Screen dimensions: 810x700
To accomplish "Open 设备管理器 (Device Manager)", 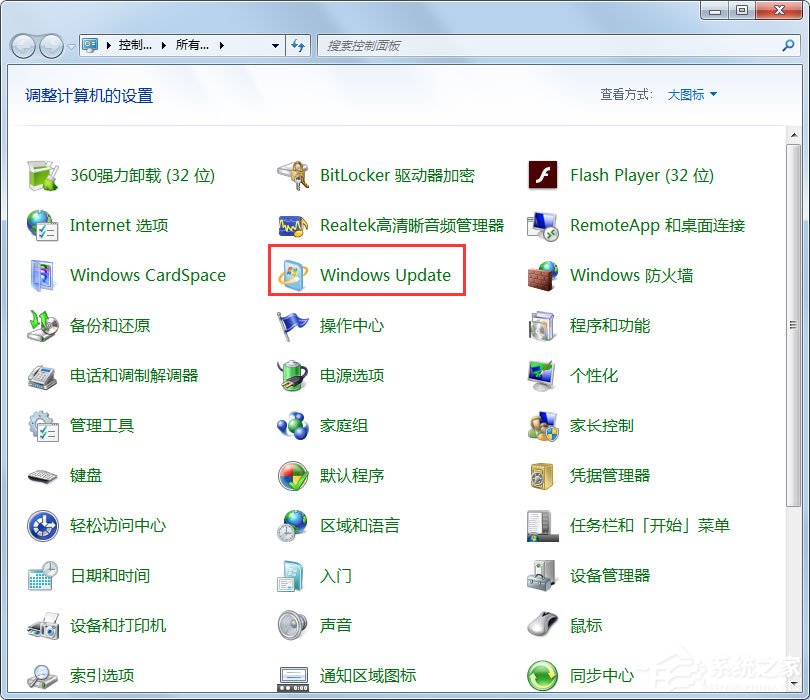I will click(612, 575).
